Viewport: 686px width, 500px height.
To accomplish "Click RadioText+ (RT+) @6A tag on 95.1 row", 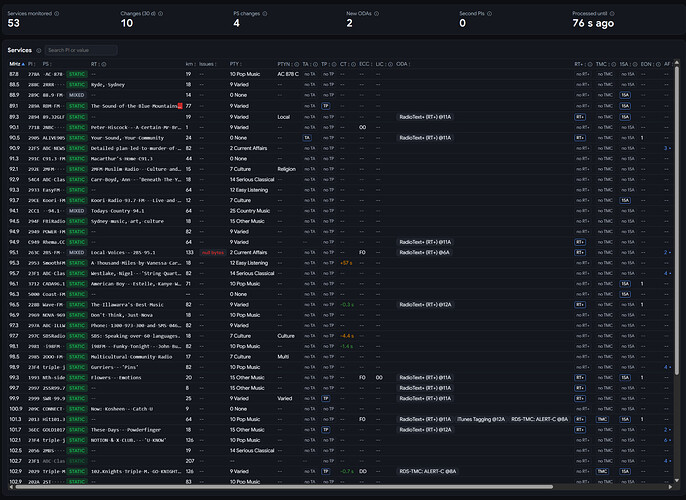I will (x=424, y=252).
